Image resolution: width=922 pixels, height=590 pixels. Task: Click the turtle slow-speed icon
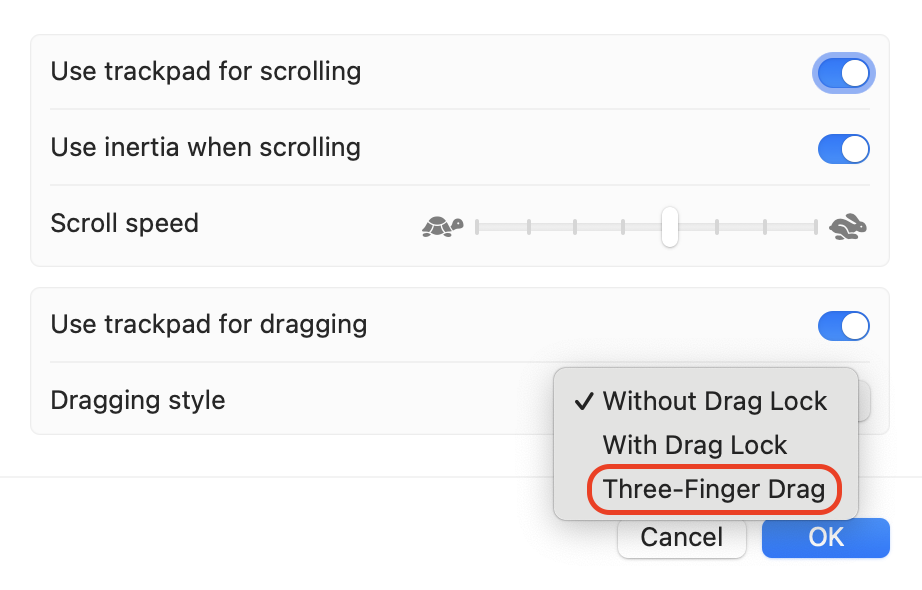pos(442,227)
